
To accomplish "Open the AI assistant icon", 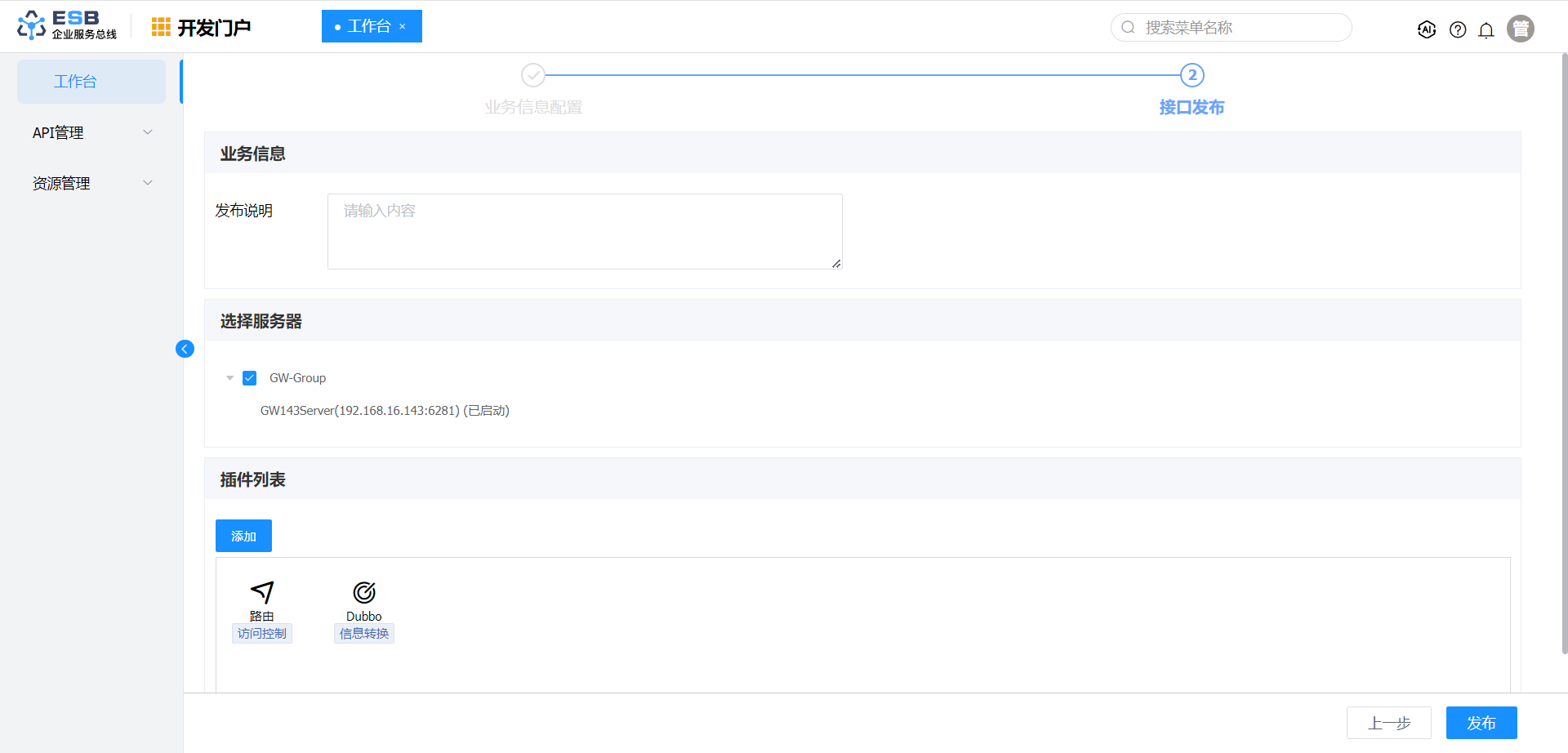I will [1427, 29].
